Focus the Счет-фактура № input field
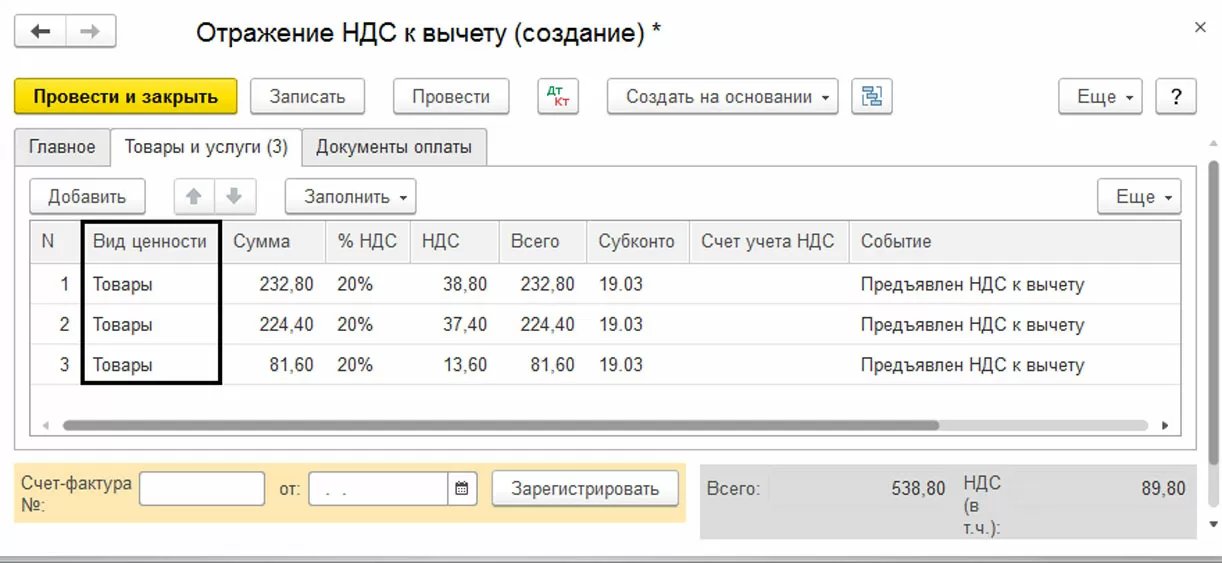The width and height of the screenshot is (1222, 563). (x=202, y=489)
